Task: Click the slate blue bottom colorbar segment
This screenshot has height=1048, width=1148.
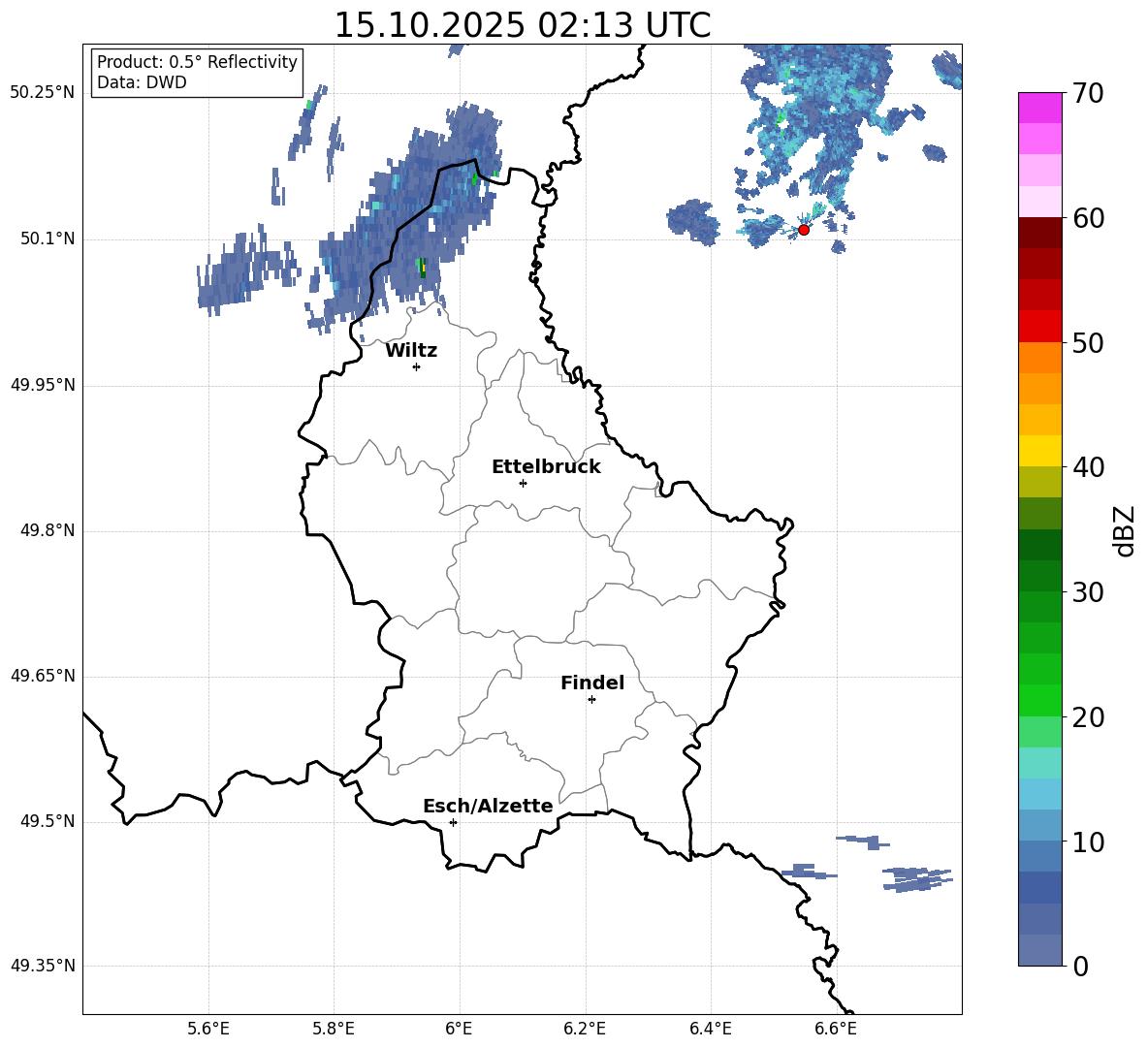Action: (1040, 951)
